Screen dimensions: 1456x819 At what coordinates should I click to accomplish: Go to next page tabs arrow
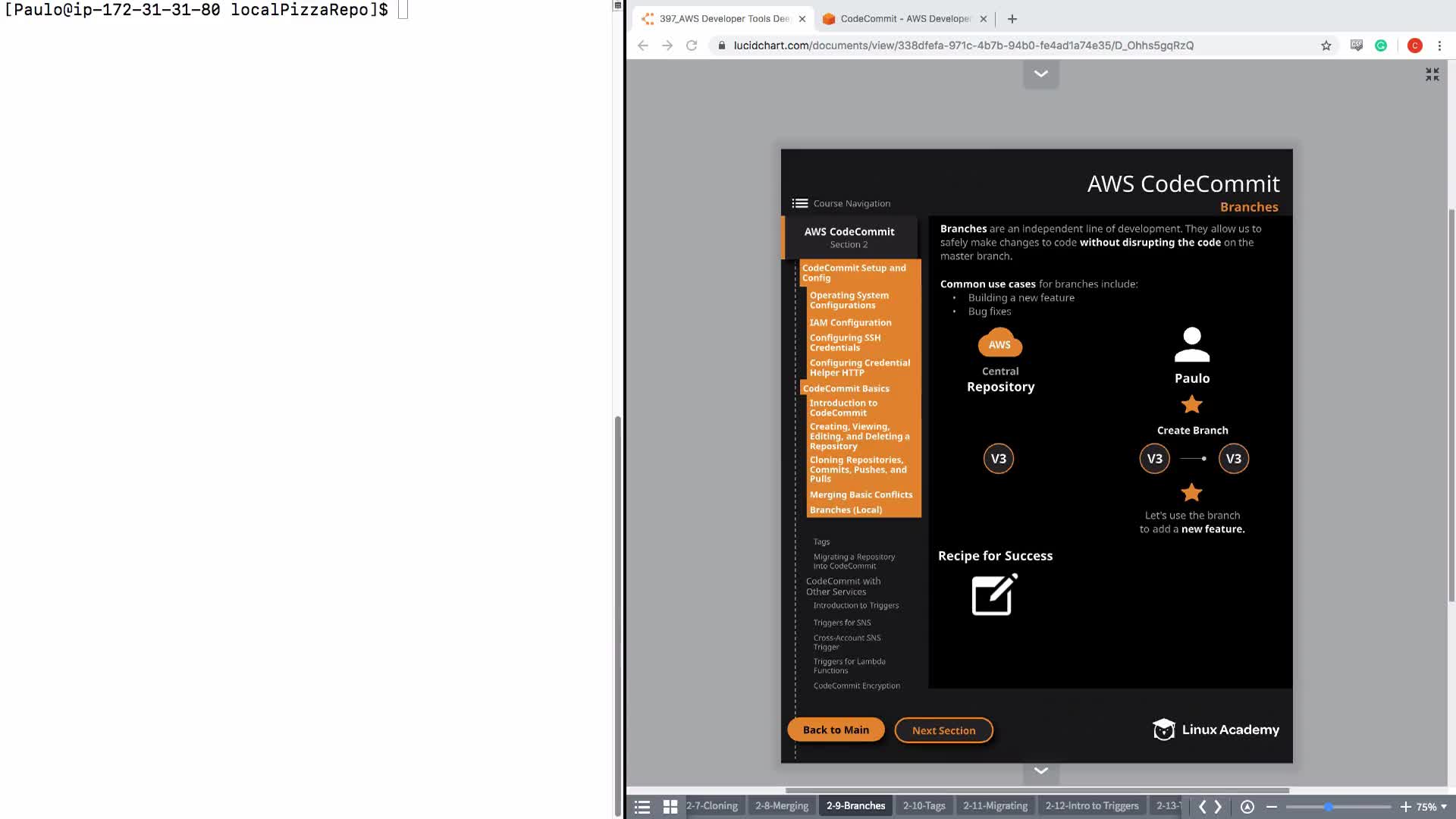pyautogui.click(x=1219, y=807)
